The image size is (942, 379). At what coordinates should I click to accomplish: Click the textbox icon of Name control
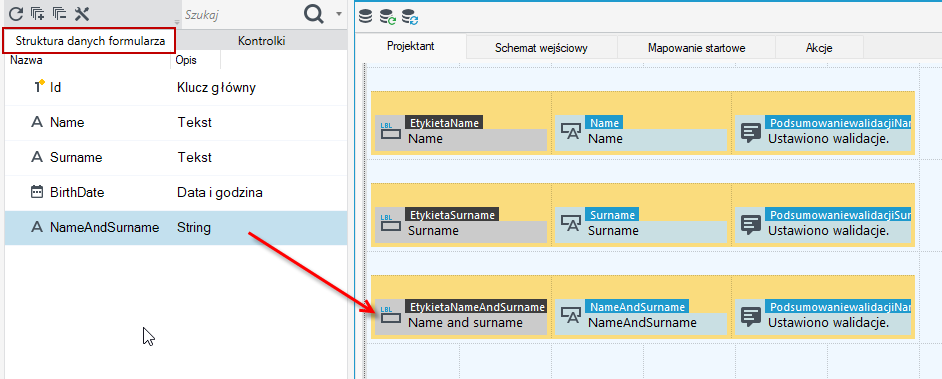pyautogui.click(x=571, y=132)
